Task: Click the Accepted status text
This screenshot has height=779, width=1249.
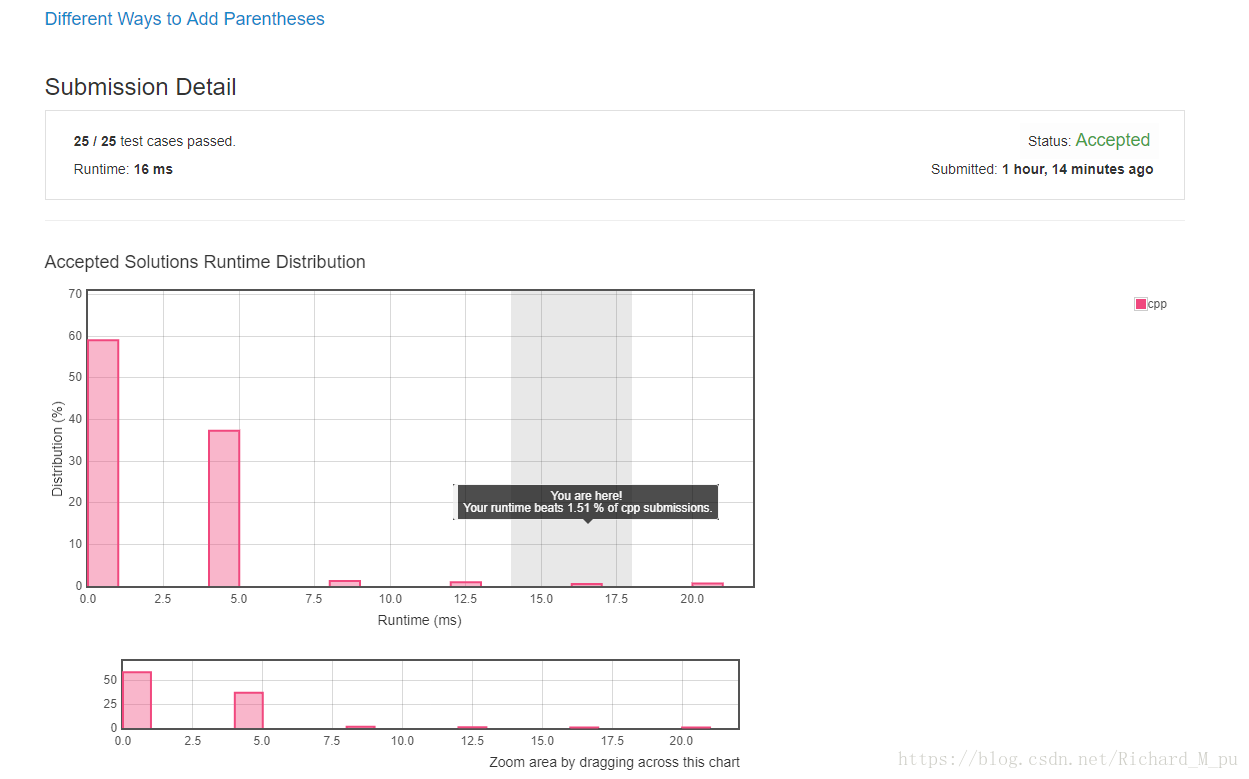Action: (1113, 140)
